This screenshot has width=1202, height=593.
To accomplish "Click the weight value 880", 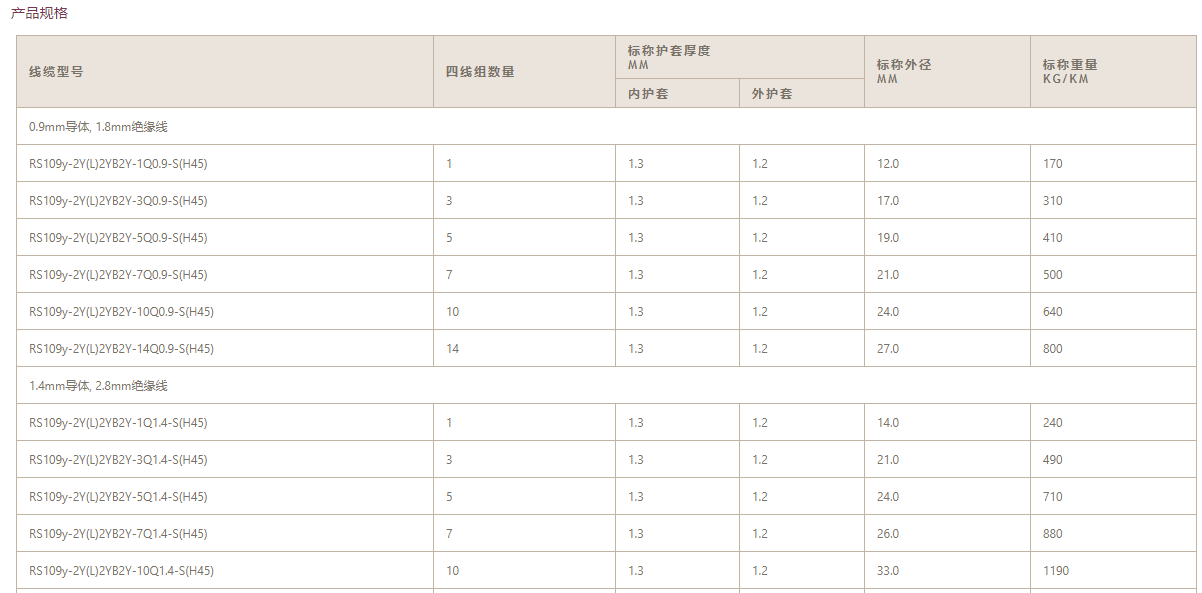I will pos(1053,534).
